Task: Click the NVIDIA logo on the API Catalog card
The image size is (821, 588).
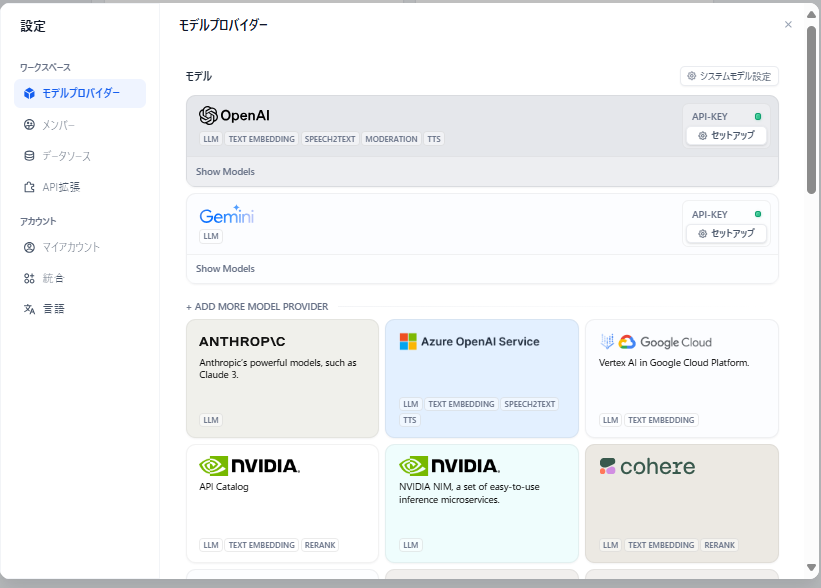Action: (249, 465)
